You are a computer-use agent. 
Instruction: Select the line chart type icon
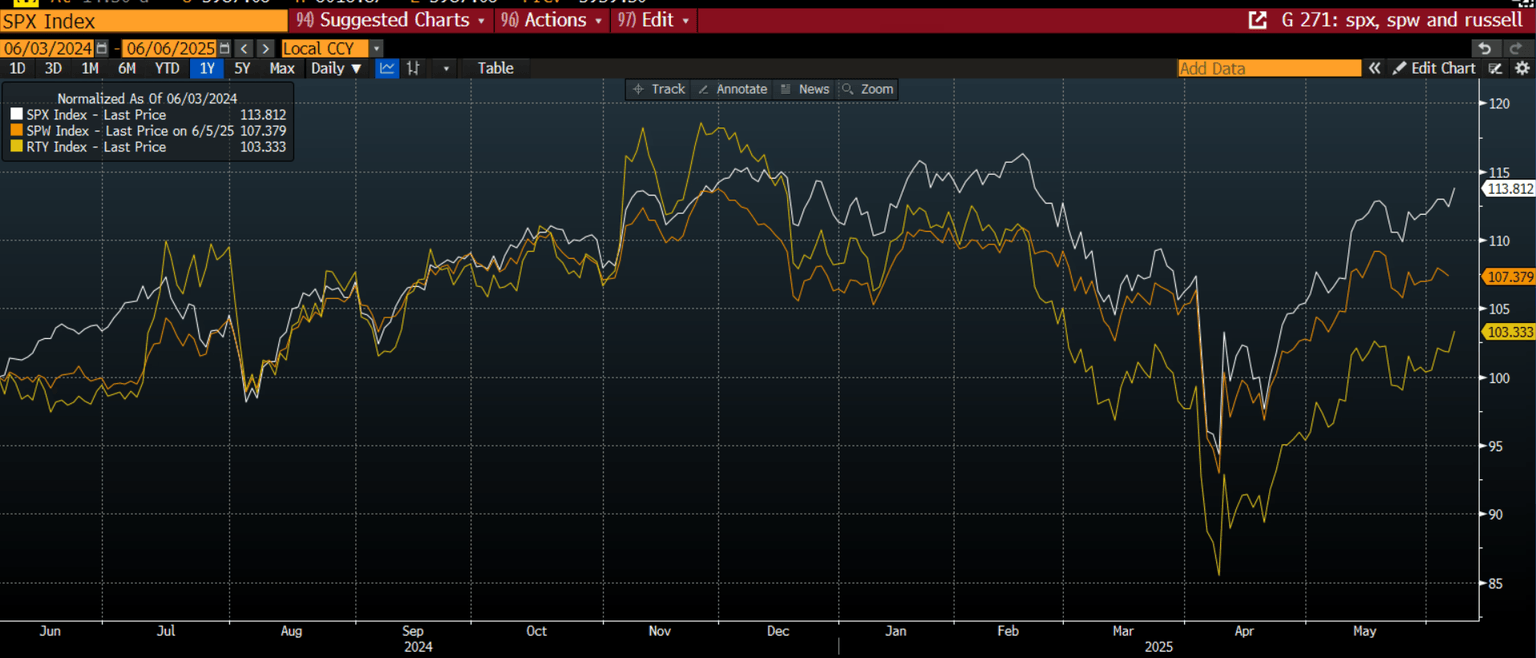coord(386,68)
